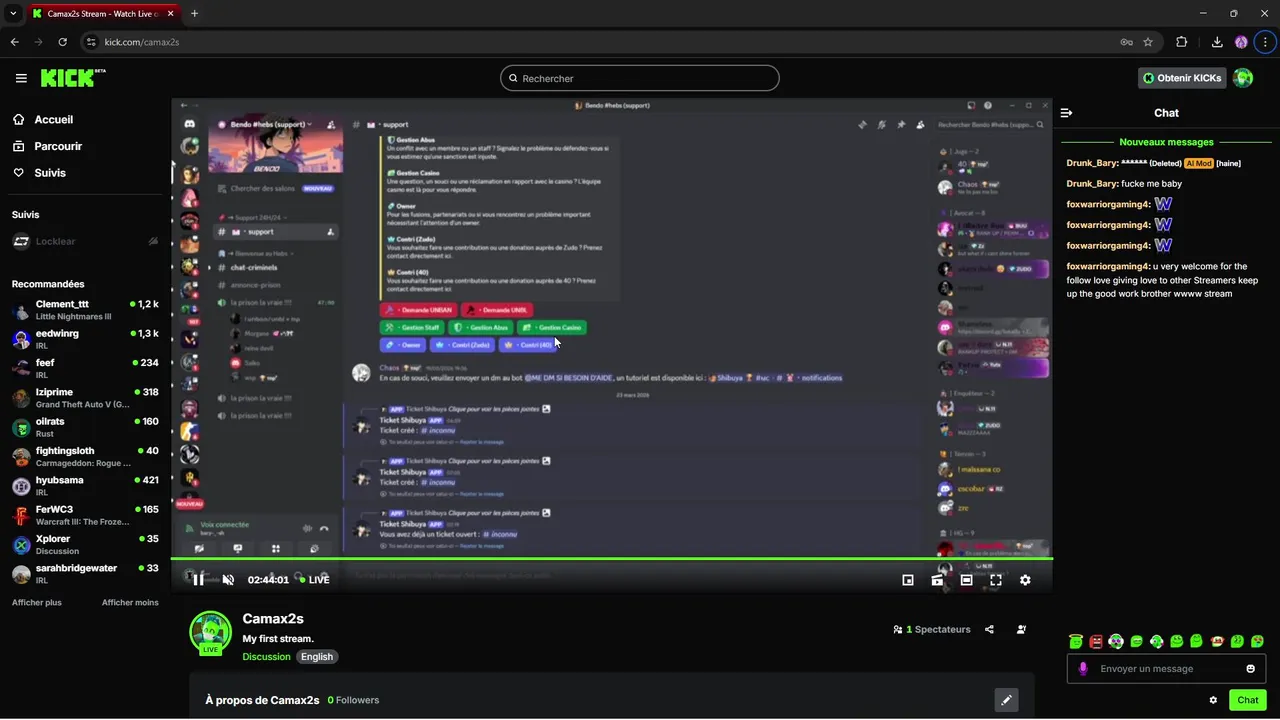Viewport: 1280px width, 720px height.
Task: Click the Spectateurs viewer count
Action: [932, 630]
